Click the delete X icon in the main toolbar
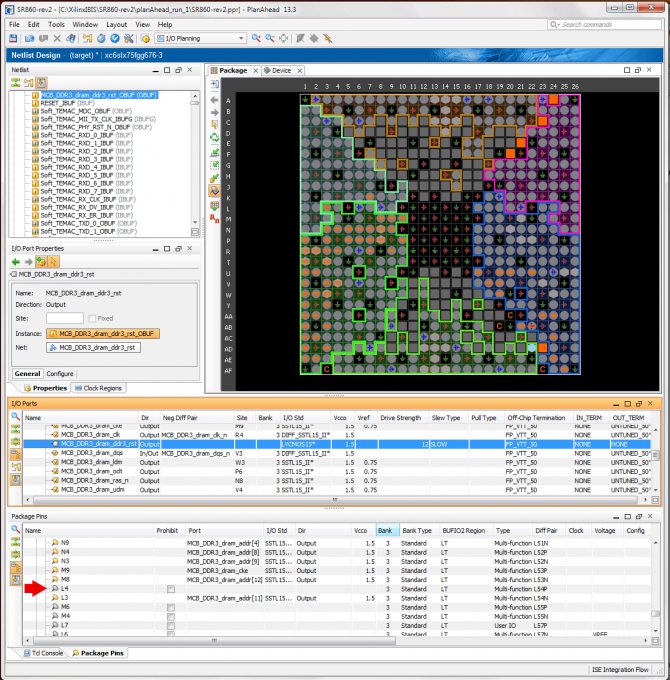Viewport: 670px width, 680px height. click(x=57, y=39)
